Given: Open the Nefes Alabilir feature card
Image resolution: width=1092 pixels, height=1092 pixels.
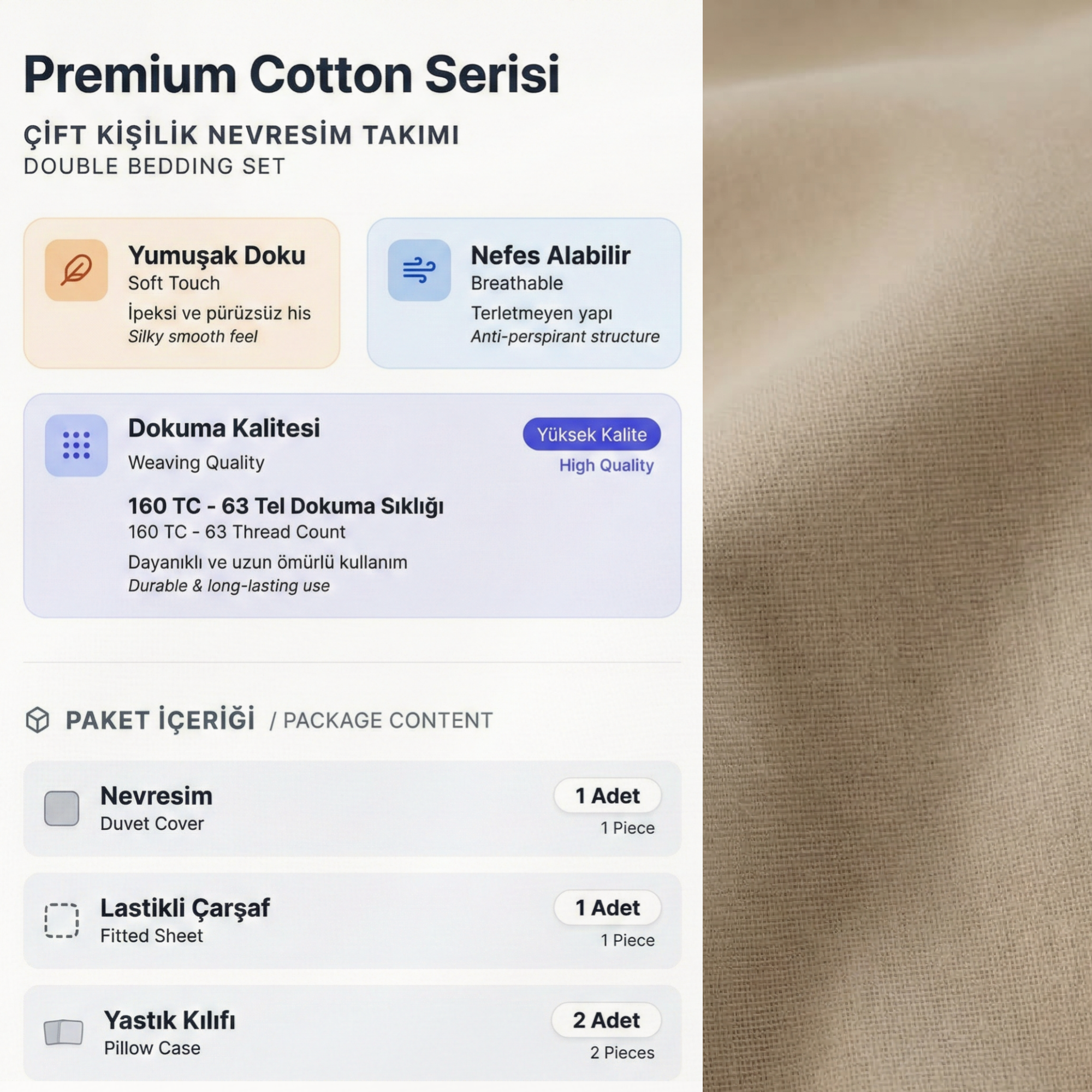Looking at the screenshot, I should click(x=524, y=293).
